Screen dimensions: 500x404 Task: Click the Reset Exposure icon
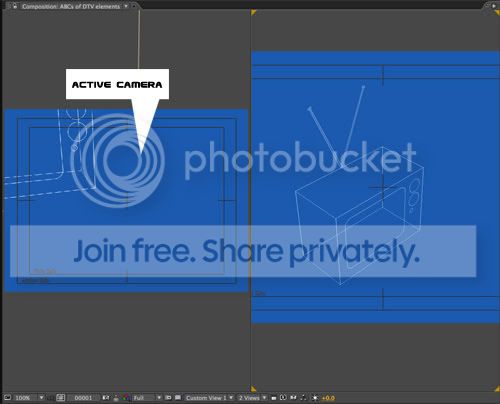(x=315, y=398)
